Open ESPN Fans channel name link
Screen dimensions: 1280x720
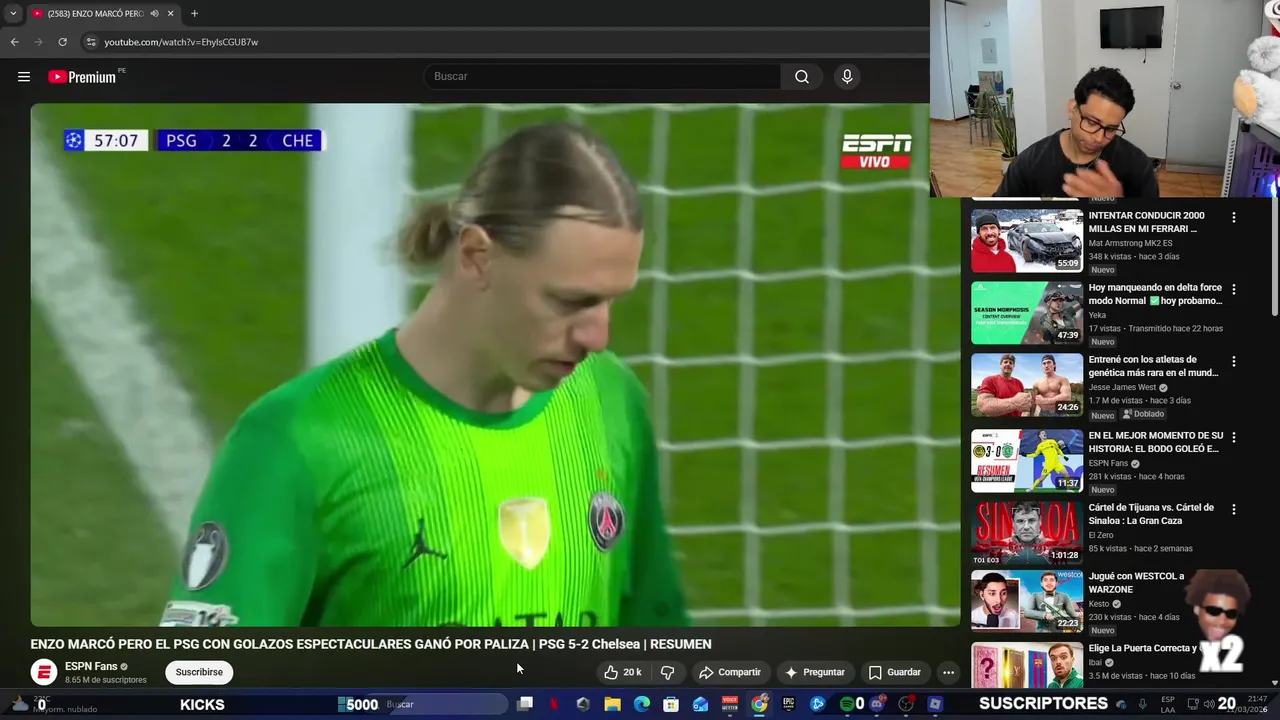91,666
